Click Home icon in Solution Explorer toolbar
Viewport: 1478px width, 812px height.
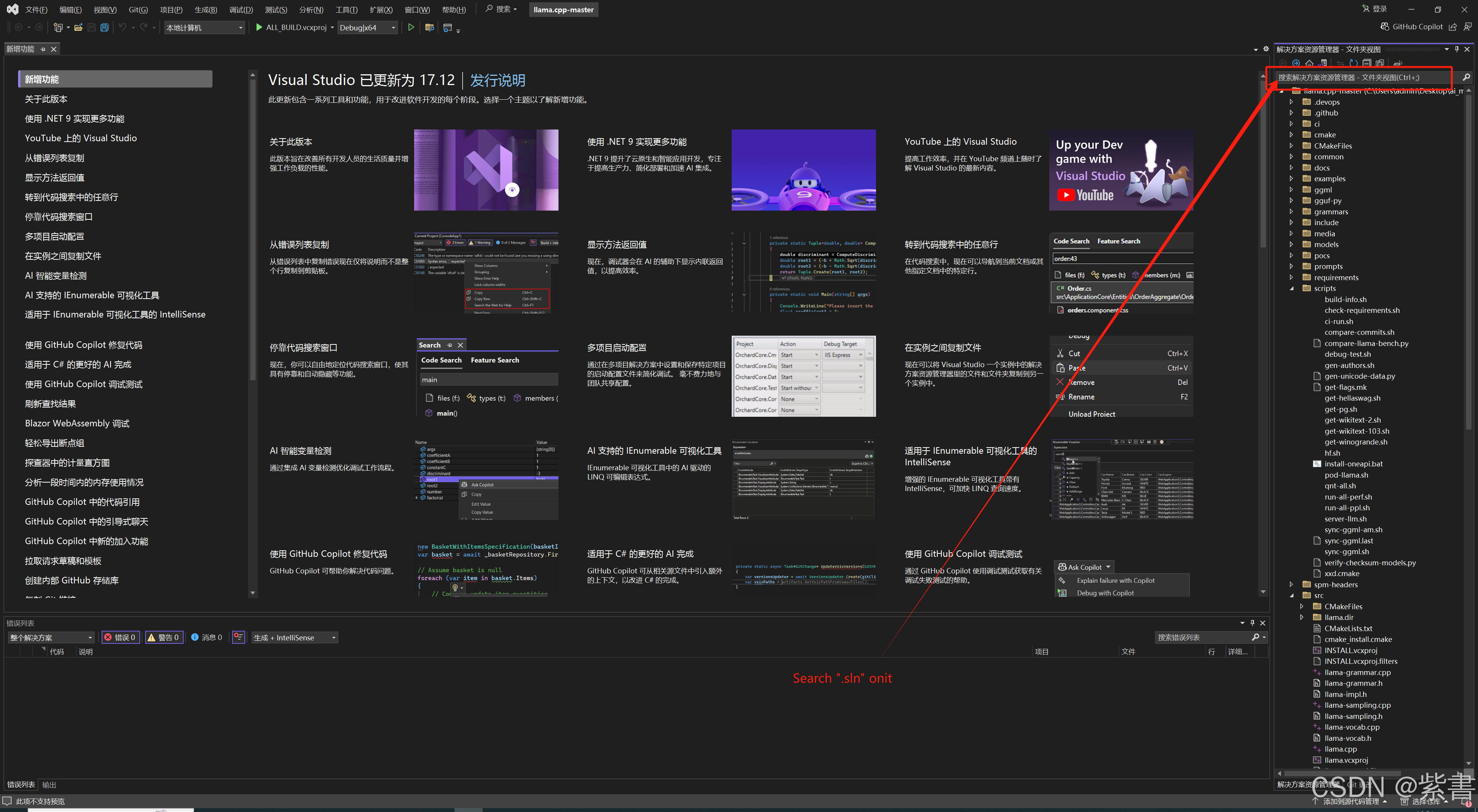[x=1309, y=63]
